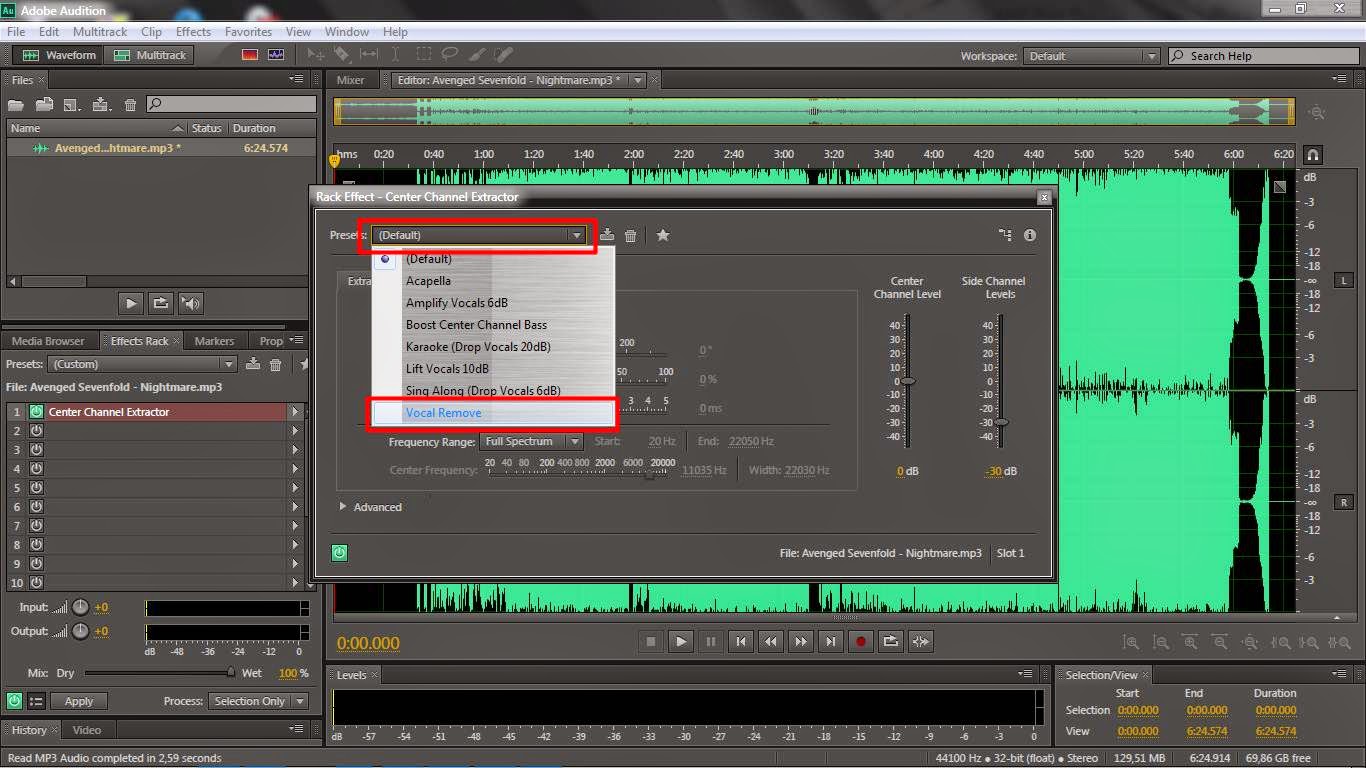1366x768 pixels.
Task: Toggle Effects Rack list view button
Action: 36,701
